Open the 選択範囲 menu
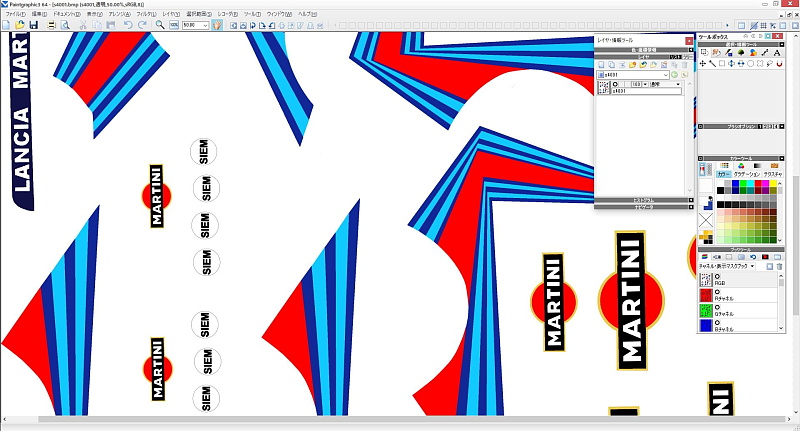The image size is (800, 431). point(198,14)
